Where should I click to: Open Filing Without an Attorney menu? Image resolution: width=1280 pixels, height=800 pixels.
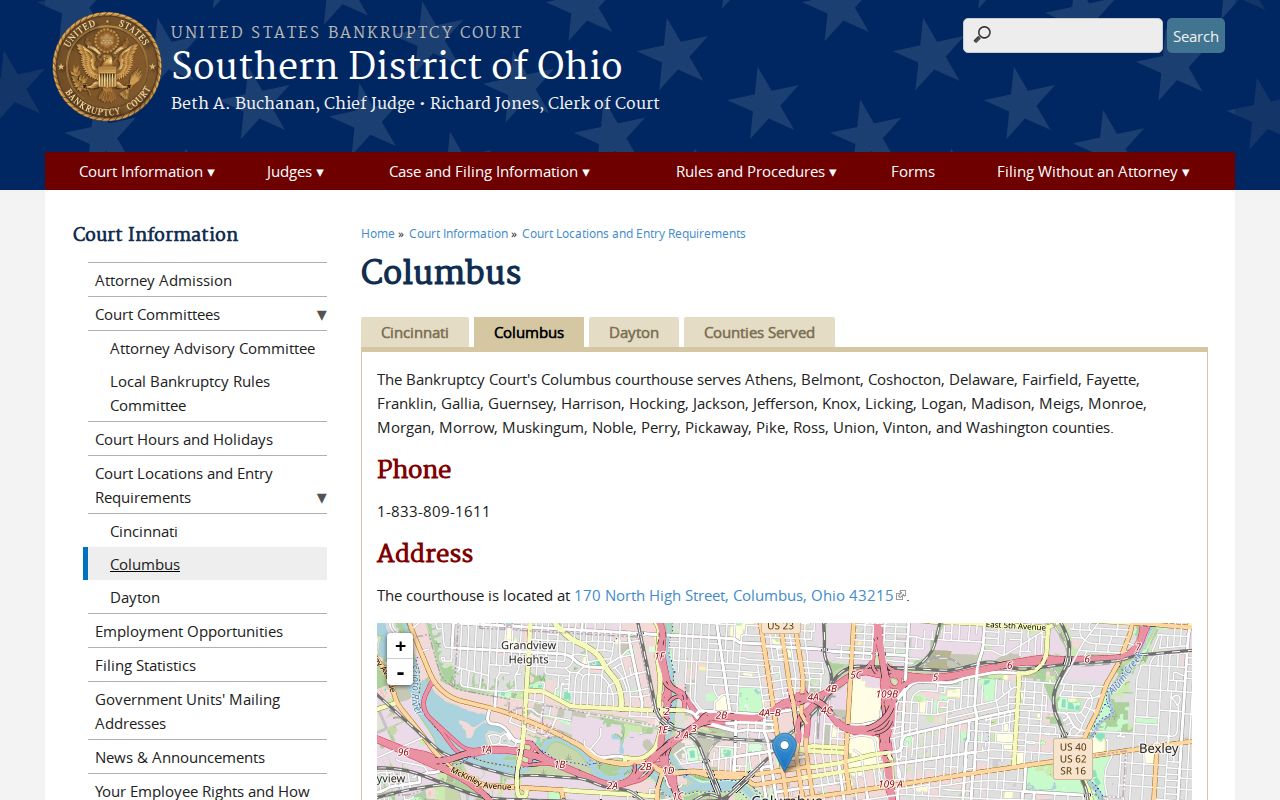1093,172
